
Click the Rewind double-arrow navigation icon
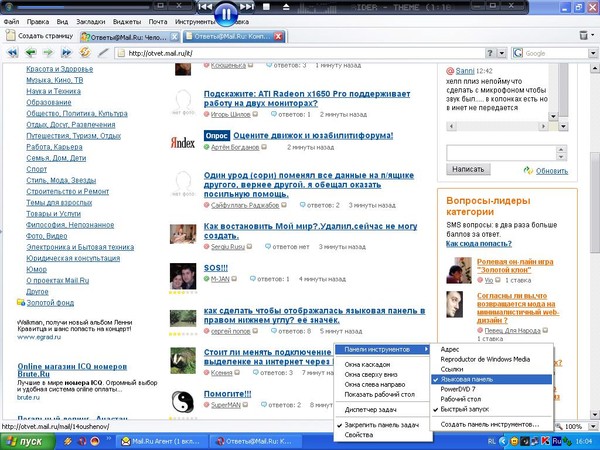(13, 52)
